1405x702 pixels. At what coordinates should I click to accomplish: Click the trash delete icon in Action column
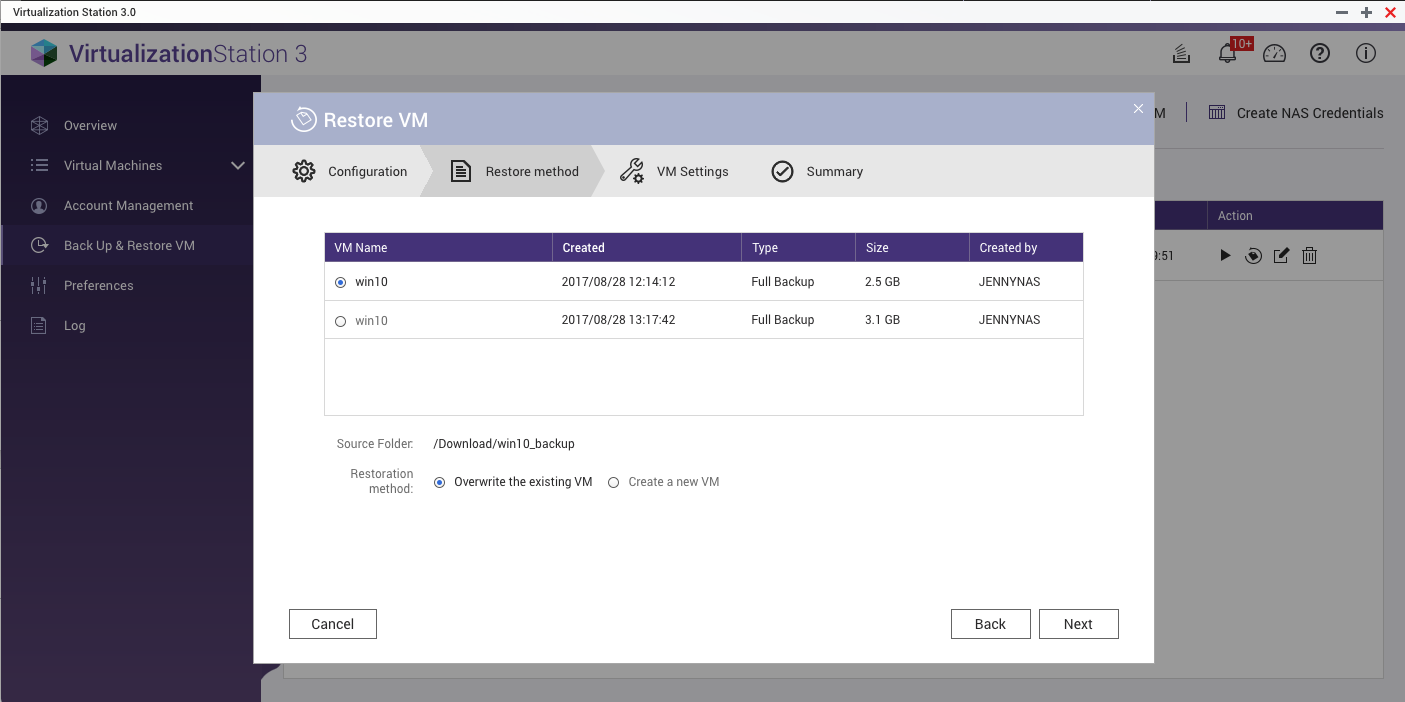point(1309,256)
